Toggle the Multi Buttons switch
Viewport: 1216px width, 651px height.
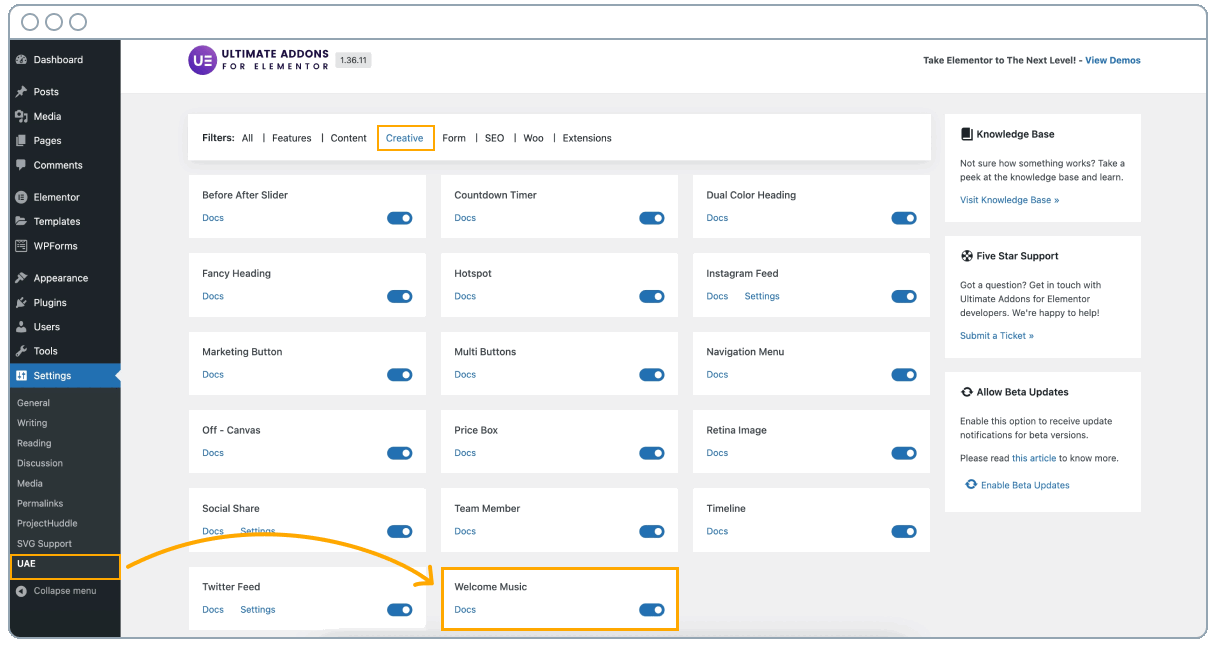point(652,375)
